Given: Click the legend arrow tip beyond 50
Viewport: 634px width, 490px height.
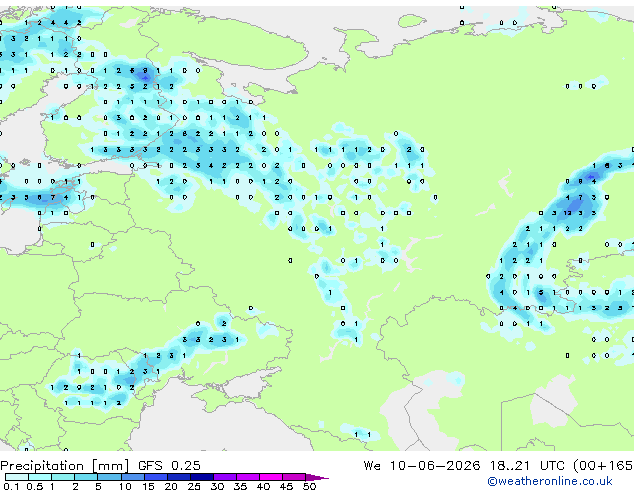Looking at the screenshot, I should [317, 477].
